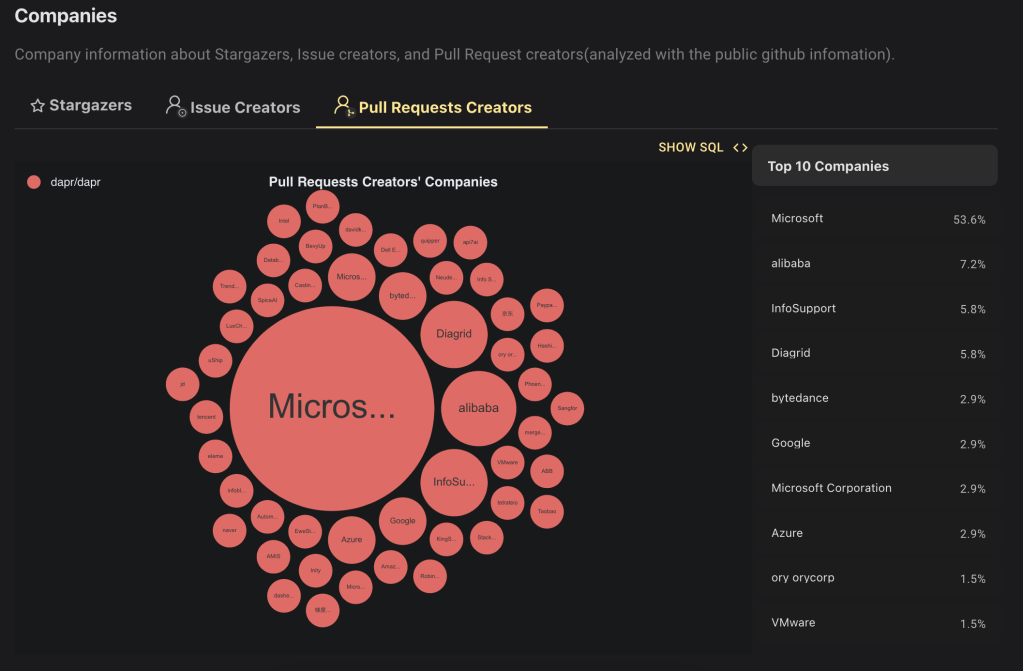1023x671 pixels.
Task: Select the Pull Requests Creators tab
Action: [x=432, y=107]
